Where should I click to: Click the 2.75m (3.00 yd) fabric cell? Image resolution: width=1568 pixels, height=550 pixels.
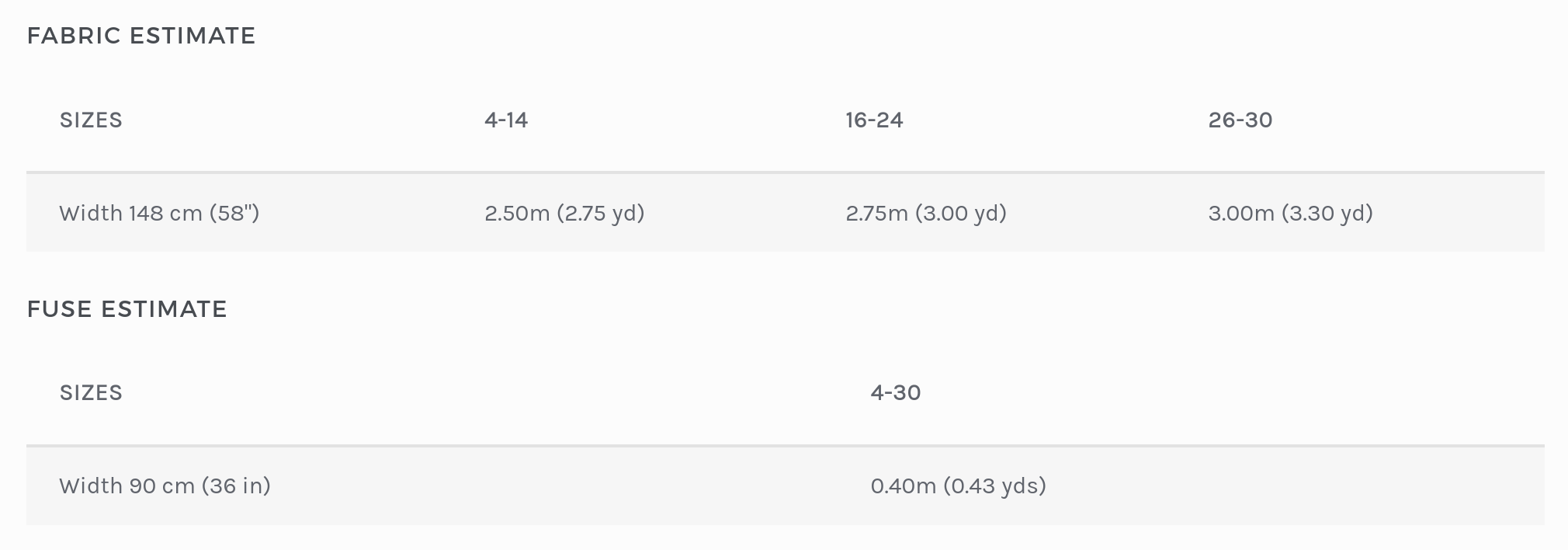(926, 214)
